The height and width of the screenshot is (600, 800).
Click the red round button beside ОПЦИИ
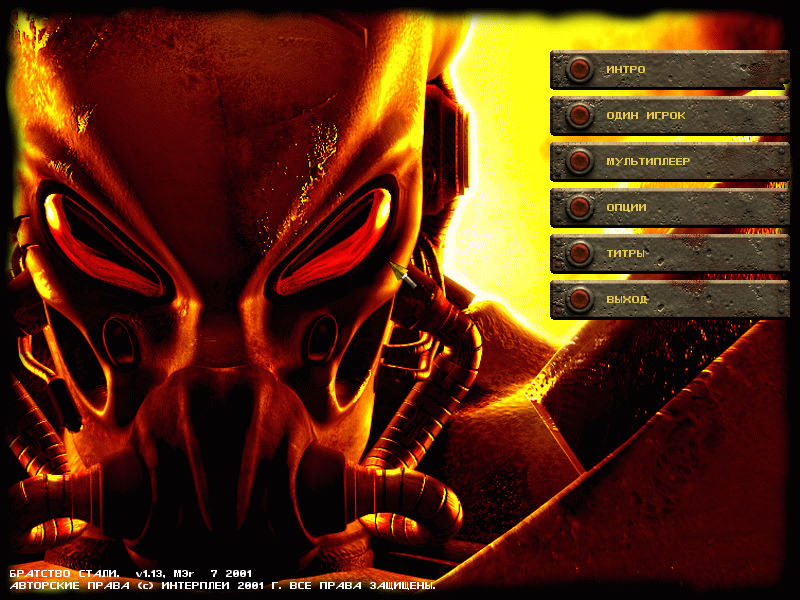(579, 207)
